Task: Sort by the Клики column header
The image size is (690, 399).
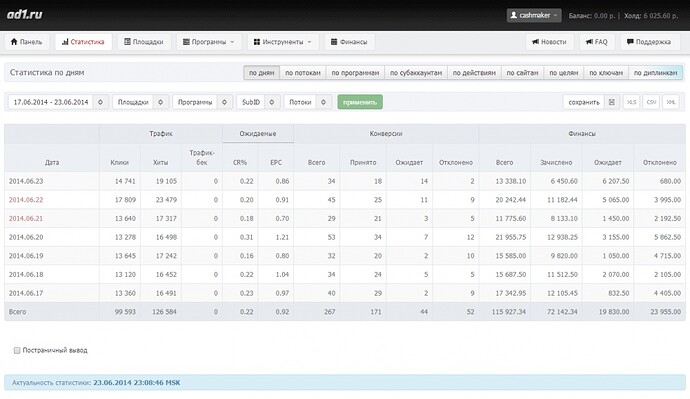Action: 120,162
